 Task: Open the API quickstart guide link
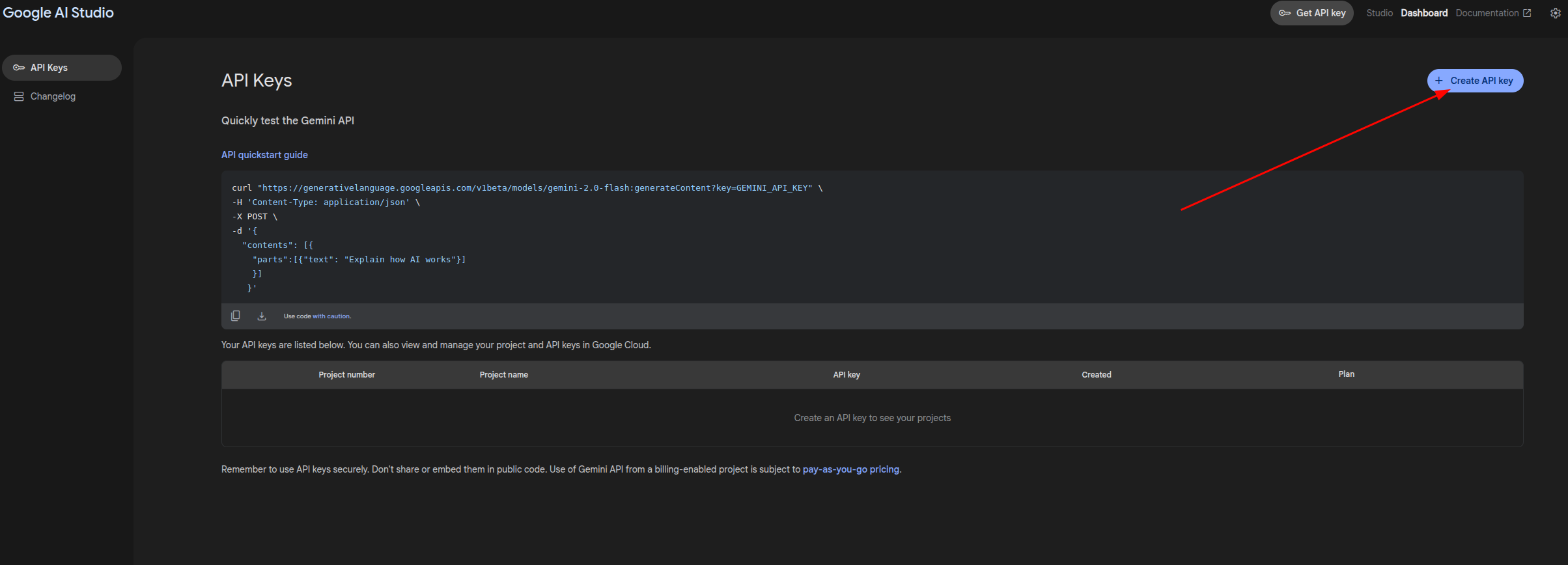tap(264, 155)
